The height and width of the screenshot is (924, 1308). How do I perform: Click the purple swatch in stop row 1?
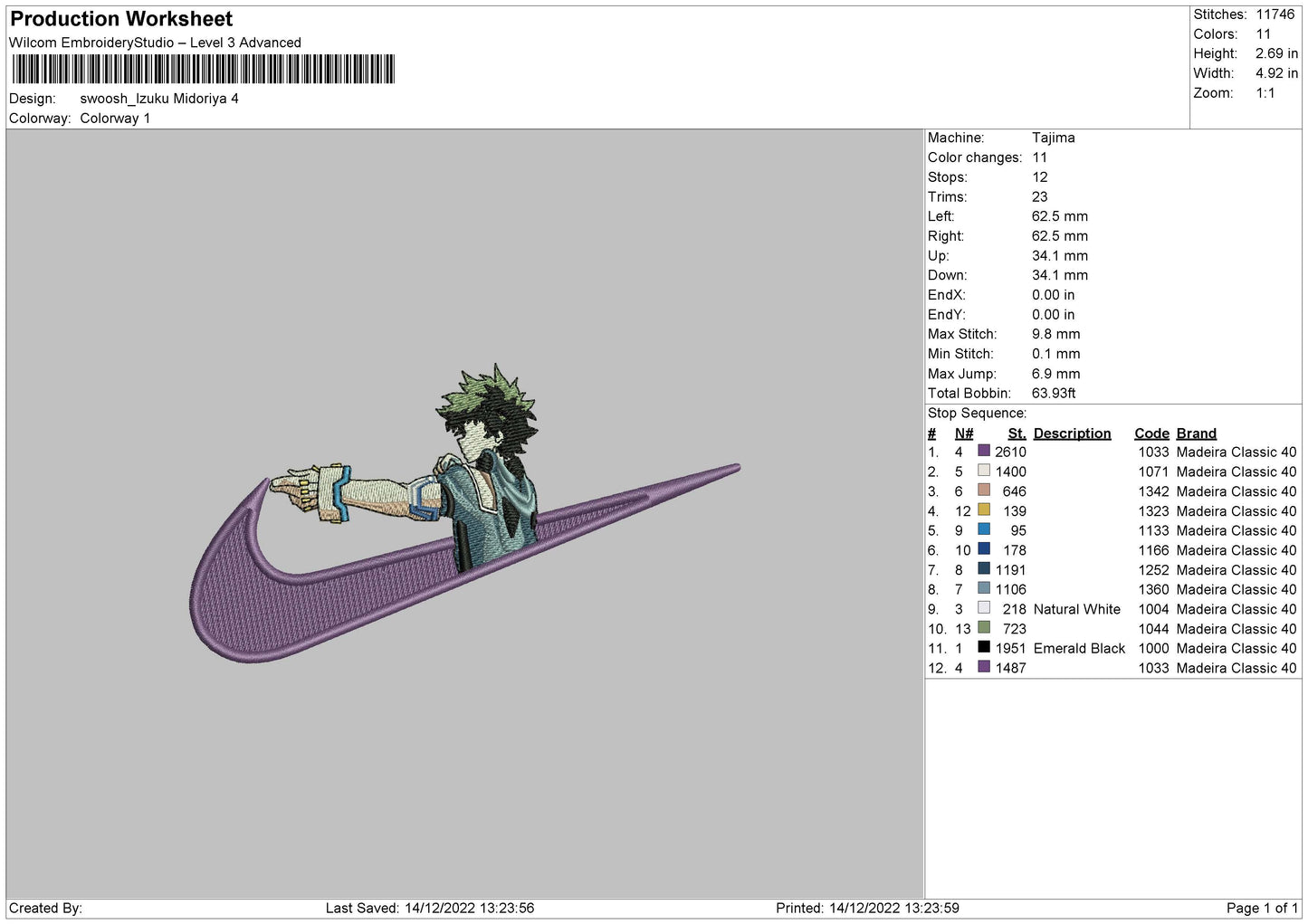[x=983, y=451]
